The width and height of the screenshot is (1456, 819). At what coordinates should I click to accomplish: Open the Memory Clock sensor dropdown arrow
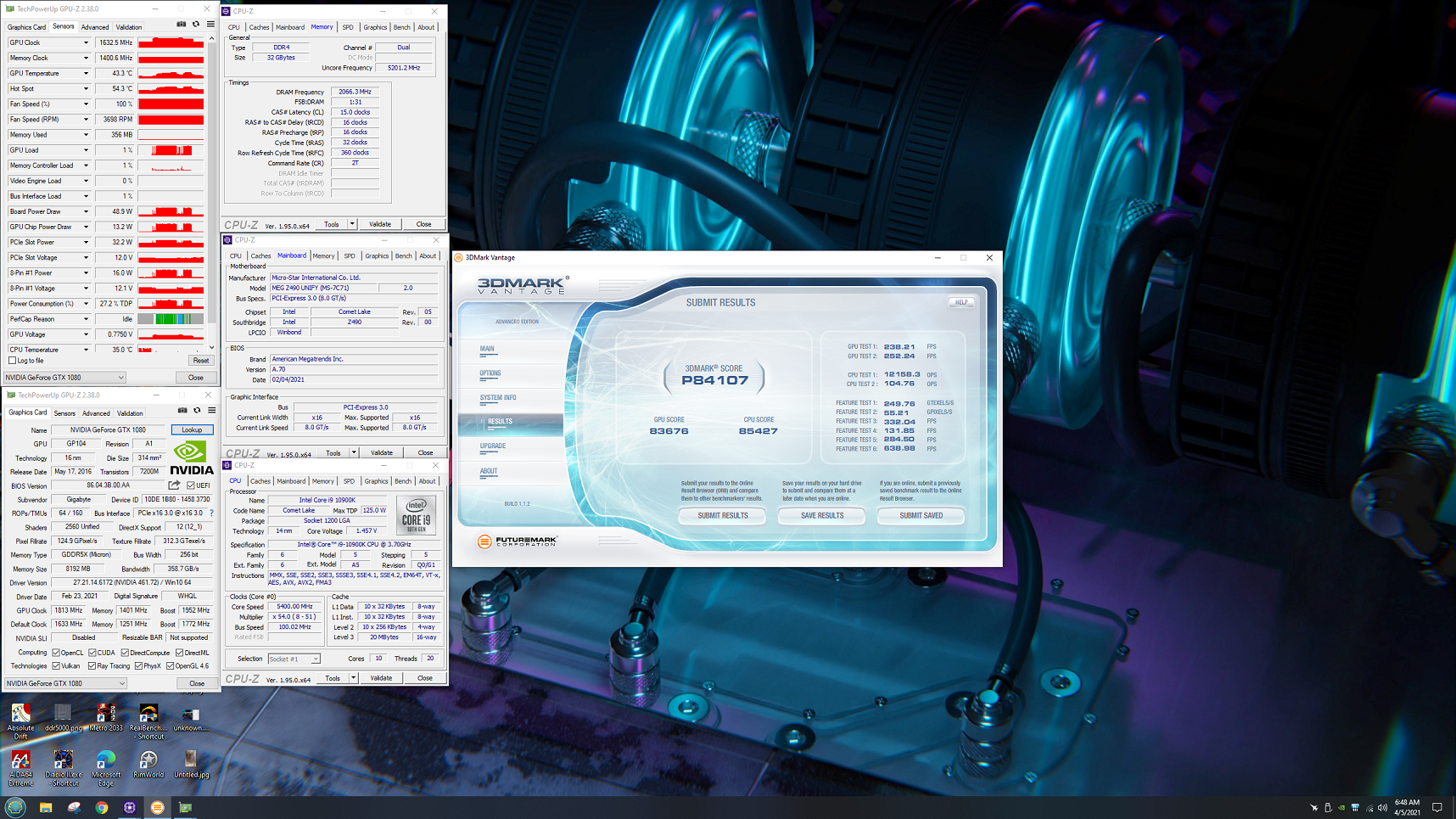86,58
